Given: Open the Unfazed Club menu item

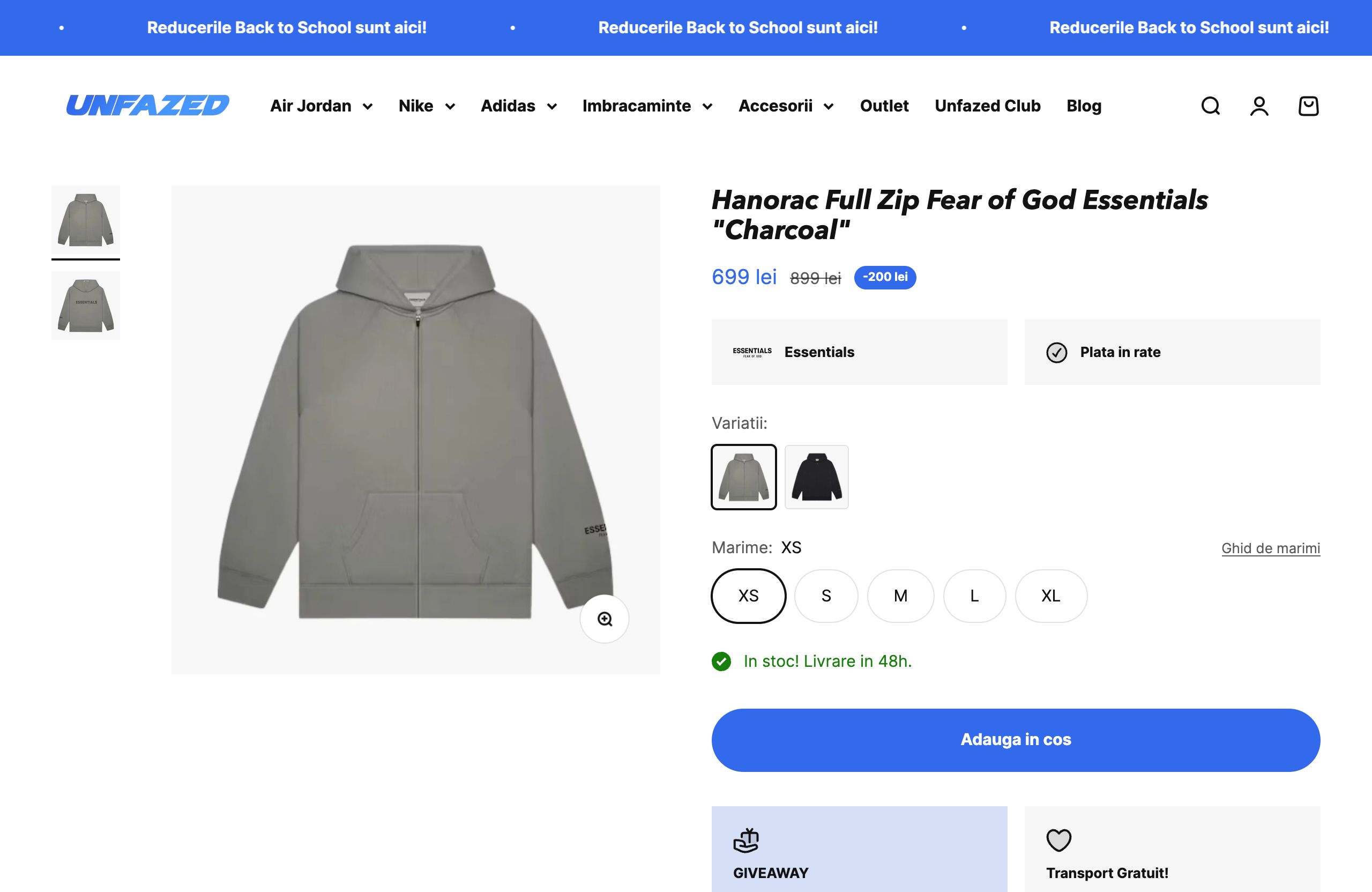Looking at the screenshot, I should [987, 106].
